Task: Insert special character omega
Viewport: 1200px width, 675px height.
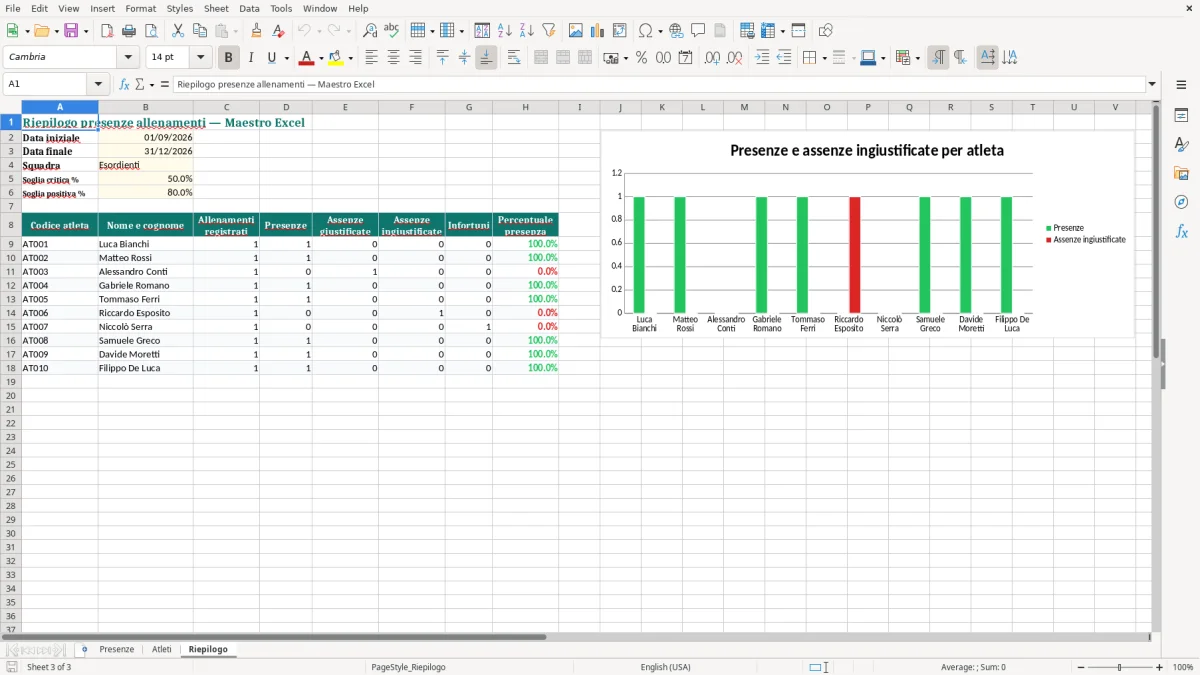Action: pyautogui.click(x=646, y=31)
